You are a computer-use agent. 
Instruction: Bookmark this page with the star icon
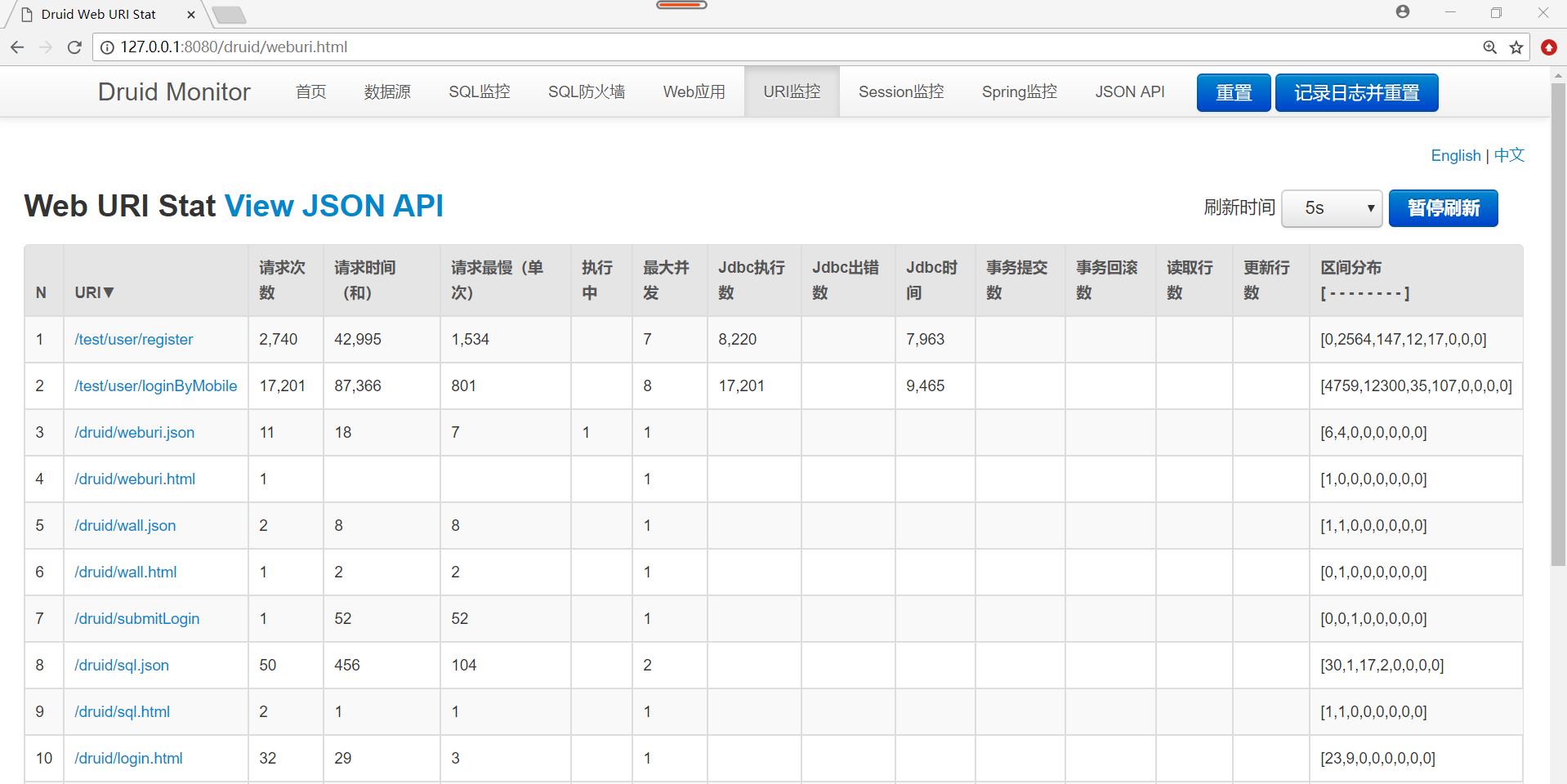(1516, 47)
